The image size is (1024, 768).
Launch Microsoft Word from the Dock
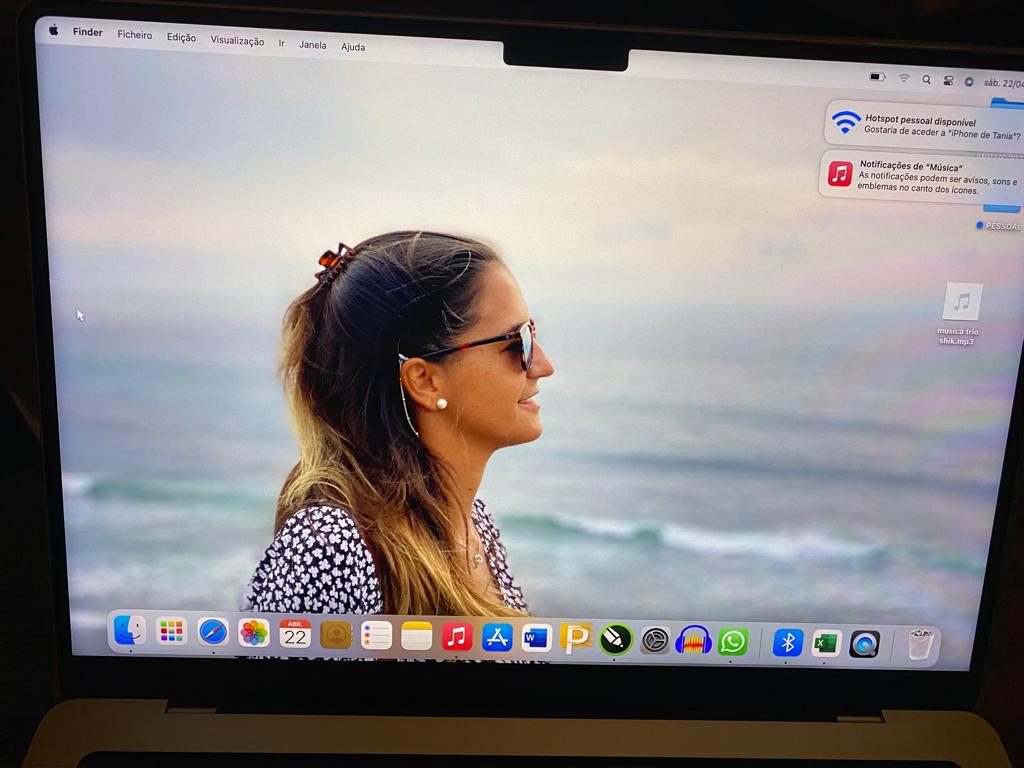536,637
